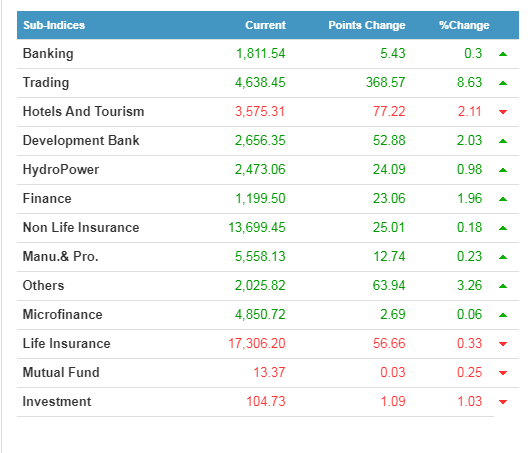Screen dimensions: 532x453
Task: Click the Points Change column header
Action: coord(367,25)
